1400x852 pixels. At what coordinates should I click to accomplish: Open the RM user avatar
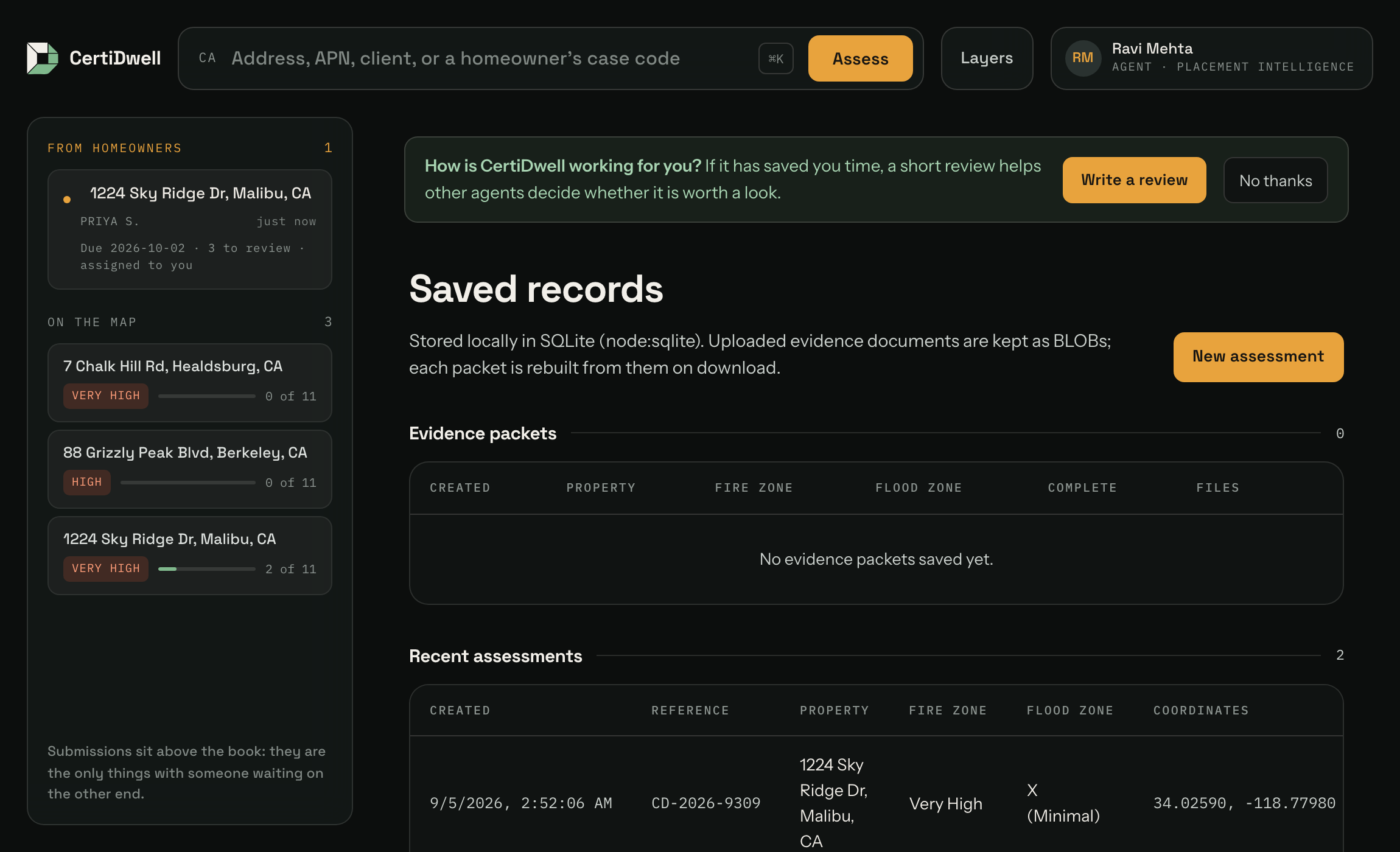[1083, 58]
